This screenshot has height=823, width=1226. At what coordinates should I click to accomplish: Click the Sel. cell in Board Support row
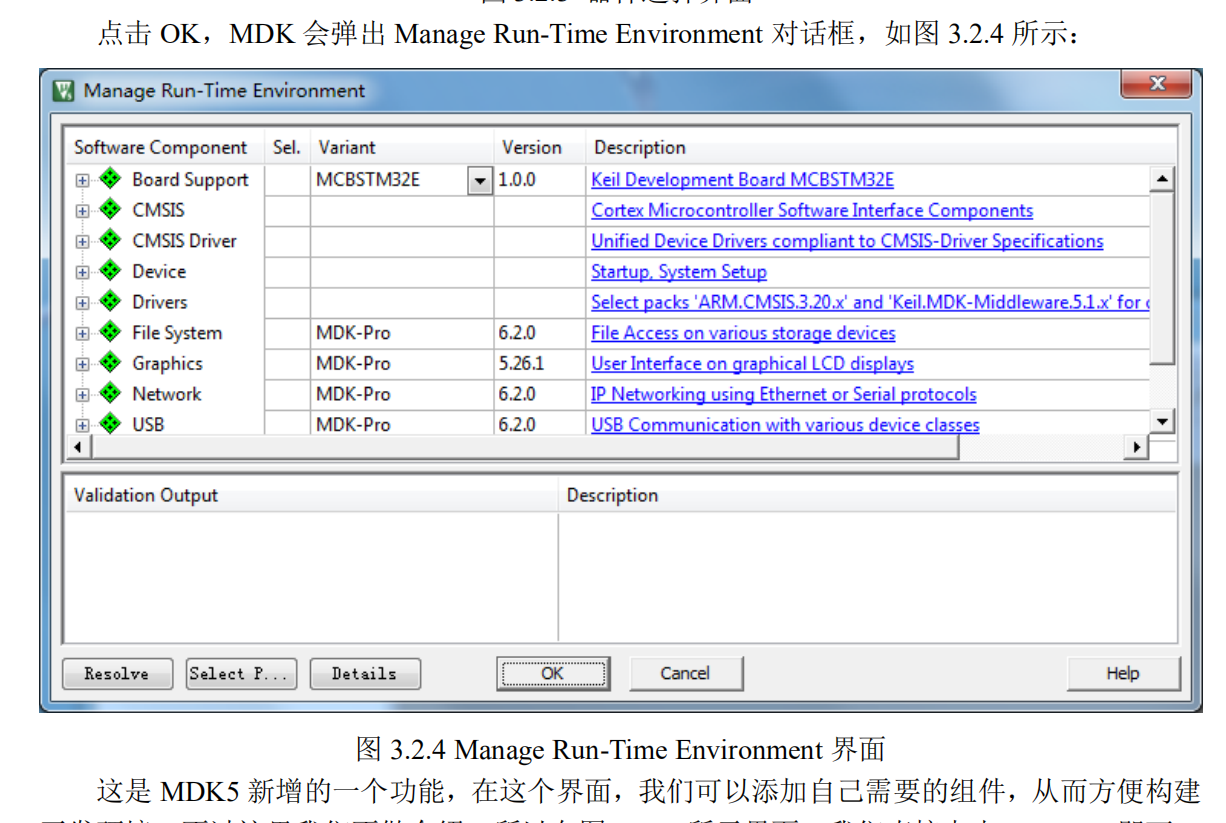tap(287, 180)
